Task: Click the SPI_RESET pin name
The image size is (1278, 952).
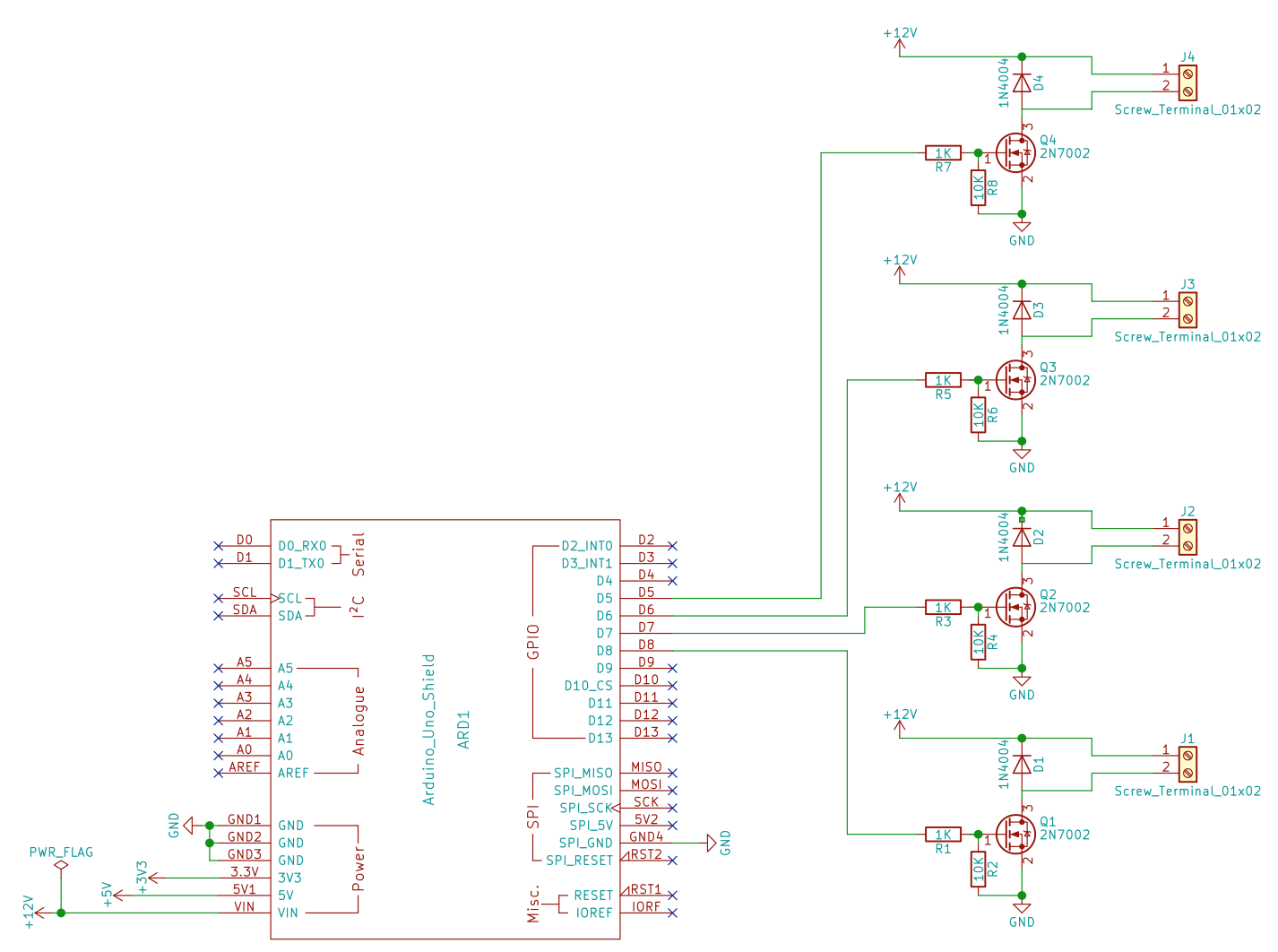Action: click(580, 861)
